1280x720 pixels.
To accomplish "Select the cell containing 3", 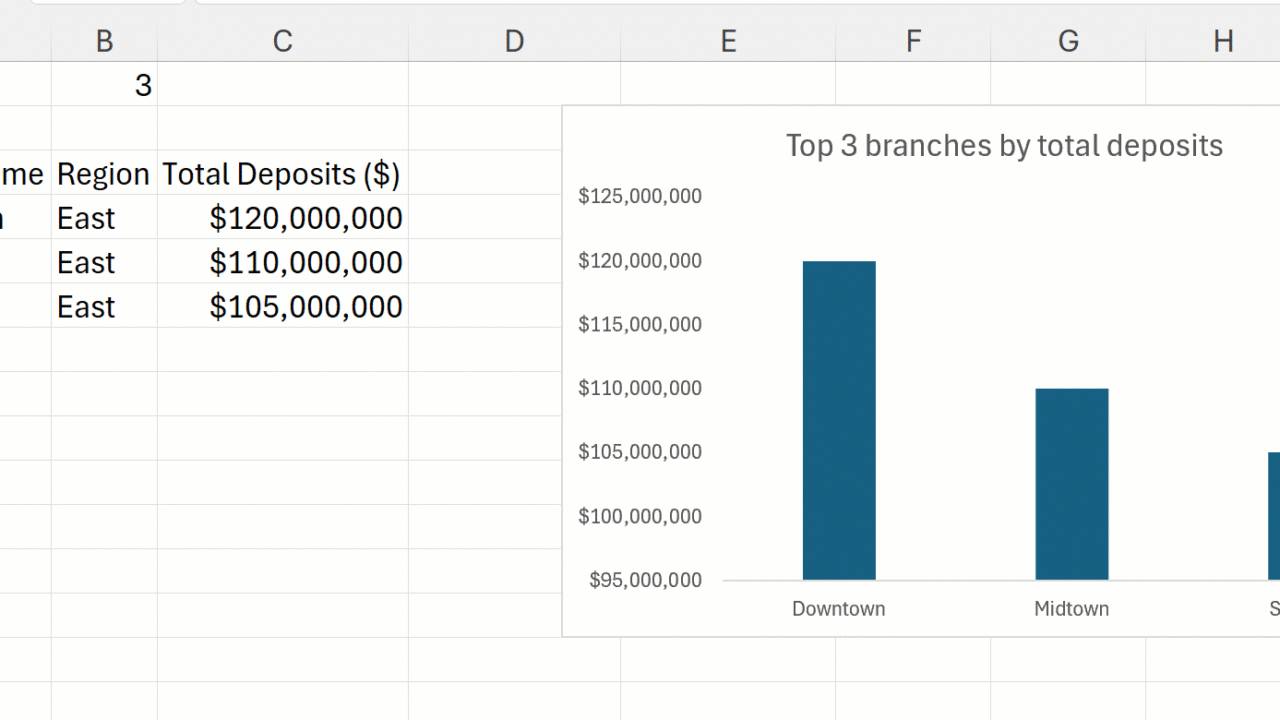I will [104, 86].
